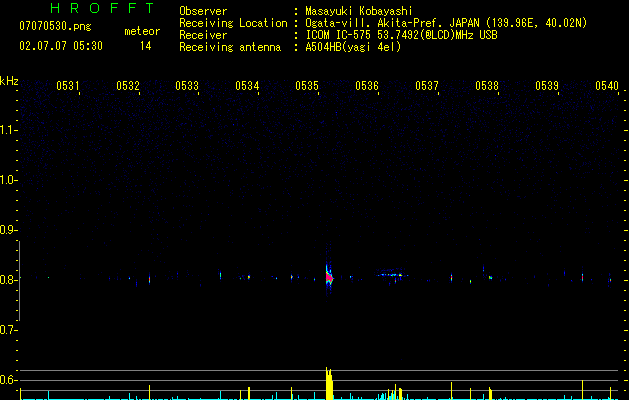
Task: Click the 0539 time axis marker
Action: pyautogui.click(x=547, y=86)
